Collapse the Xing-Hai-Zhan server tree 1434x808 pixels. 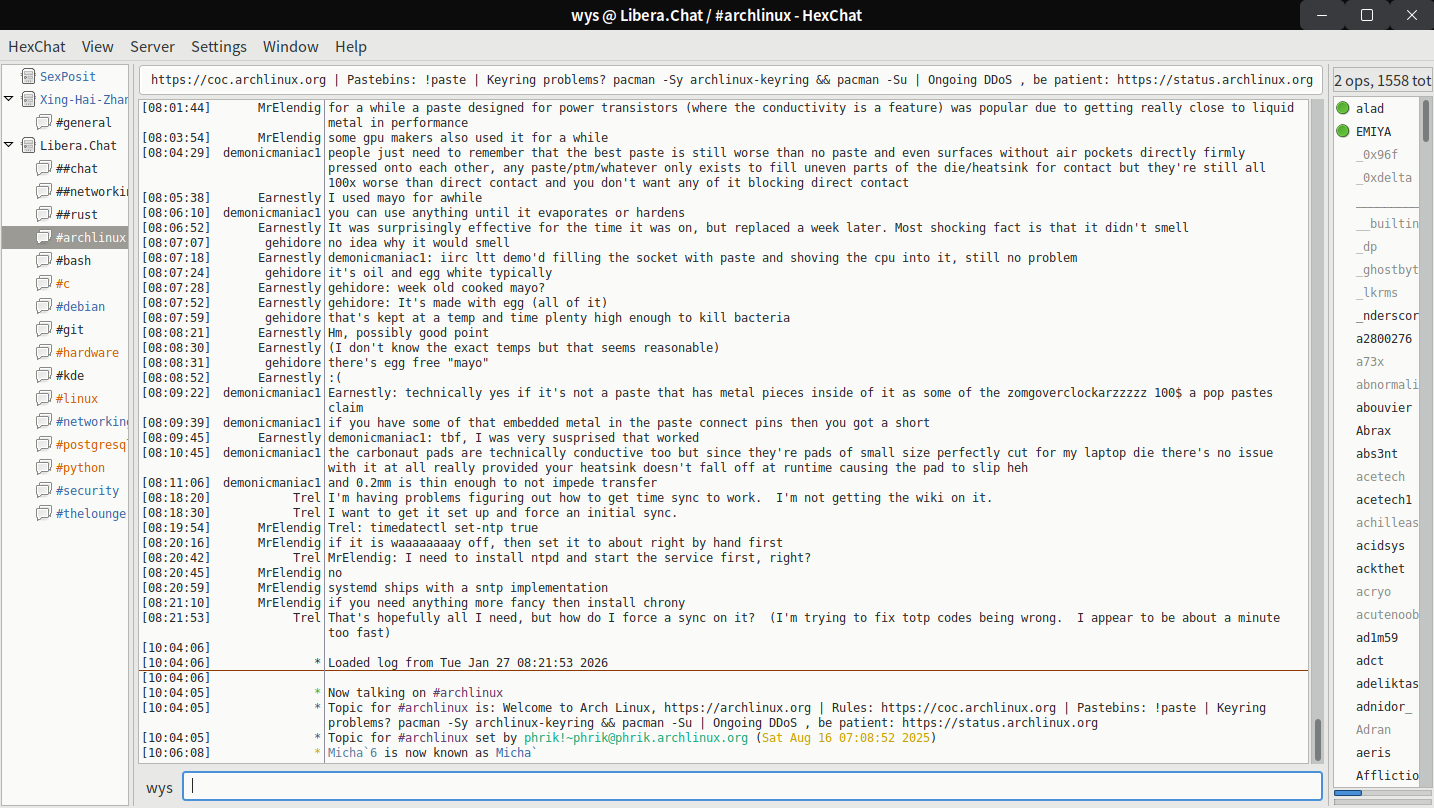pyautogui.click(x=9, y=99)
